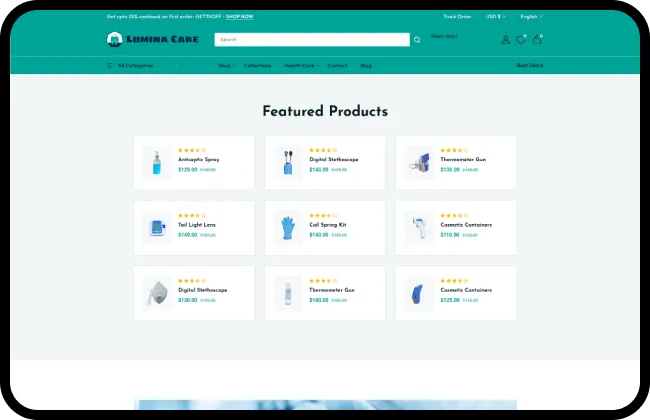
Task: Click the blue glove Coil Spring Kit image
Action: tap(288, 228)
